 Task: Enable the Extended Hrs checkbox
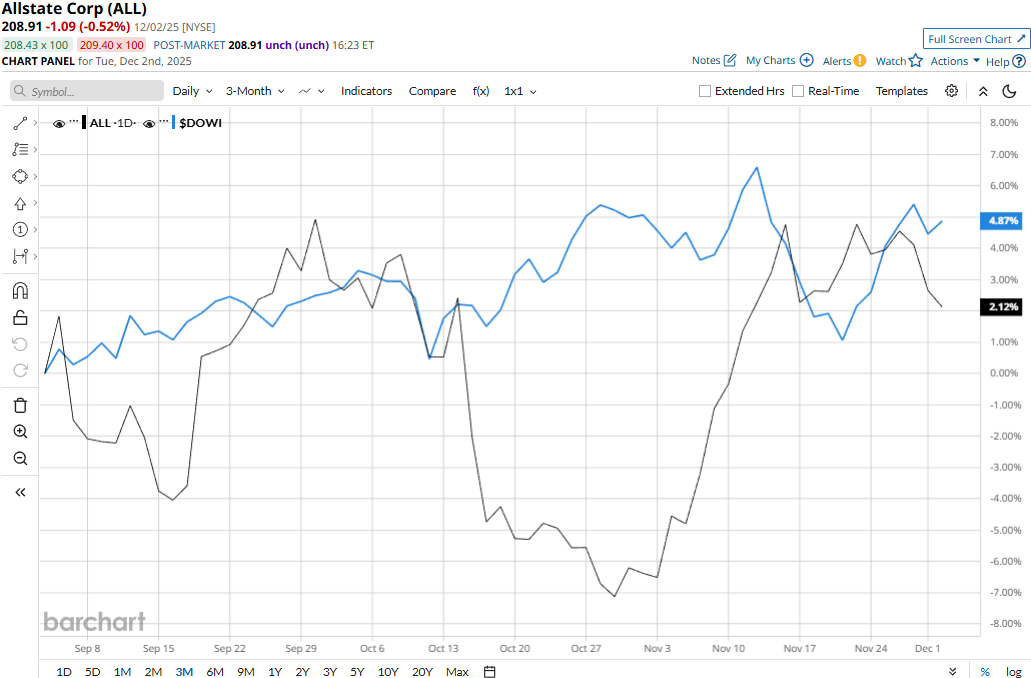(x=705, y=91)
